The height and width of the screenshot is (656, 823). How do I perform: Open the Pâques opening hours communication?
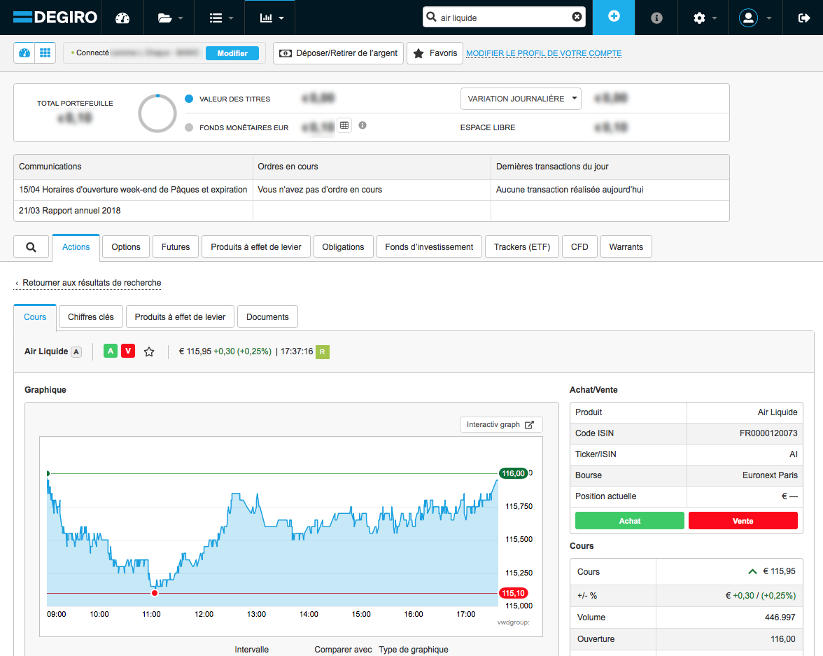[x=133, y=189]
